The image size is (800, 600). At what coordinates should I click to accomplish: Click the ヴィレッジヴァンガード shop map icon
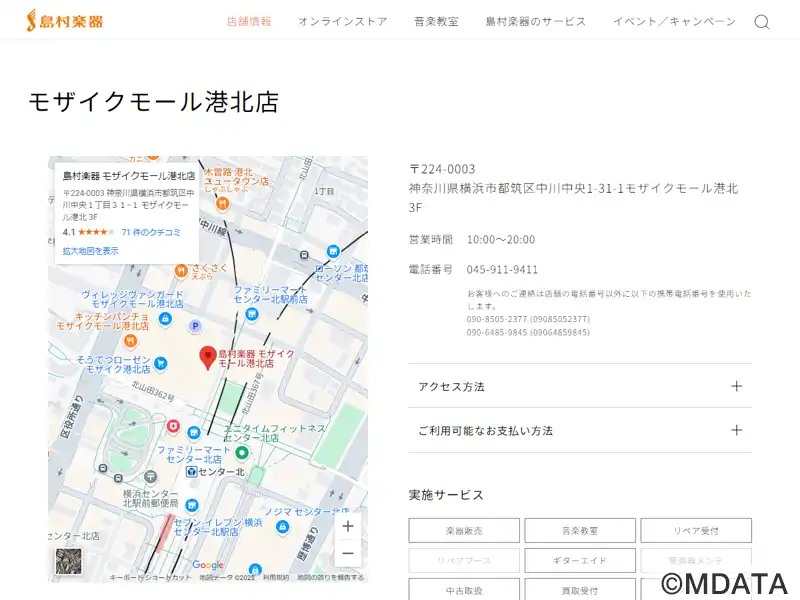(165, 319)
